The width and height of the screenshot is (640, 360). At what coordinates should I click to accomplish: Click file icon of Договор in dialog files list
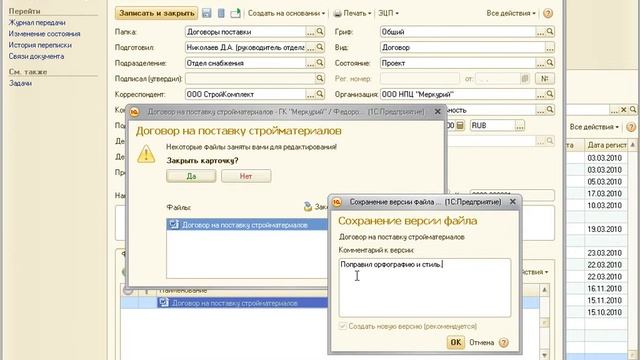click(174, 224)
